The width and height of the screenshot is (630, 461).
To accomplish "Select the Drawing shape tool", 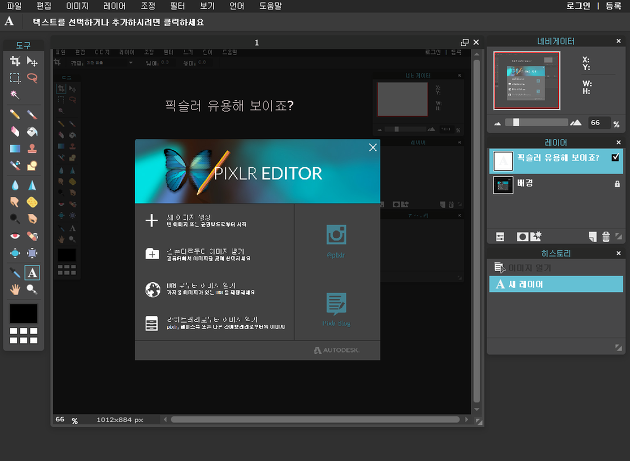I will [32, 165].
